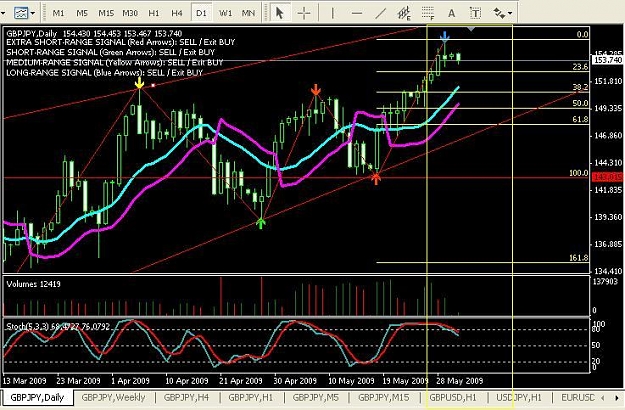Select the equidistant channel tool
625x410 pixels.
(x=404, y=13)
